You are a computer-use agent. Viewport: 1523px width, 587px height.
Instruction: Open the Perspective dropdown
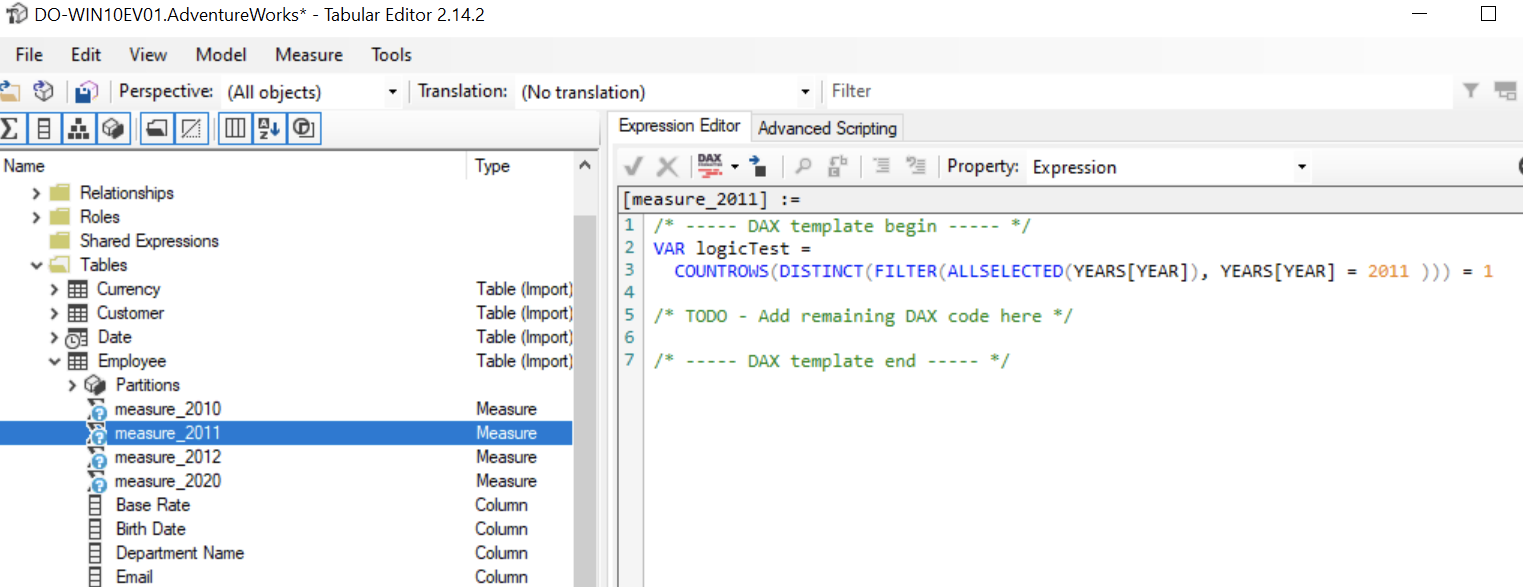394,91
